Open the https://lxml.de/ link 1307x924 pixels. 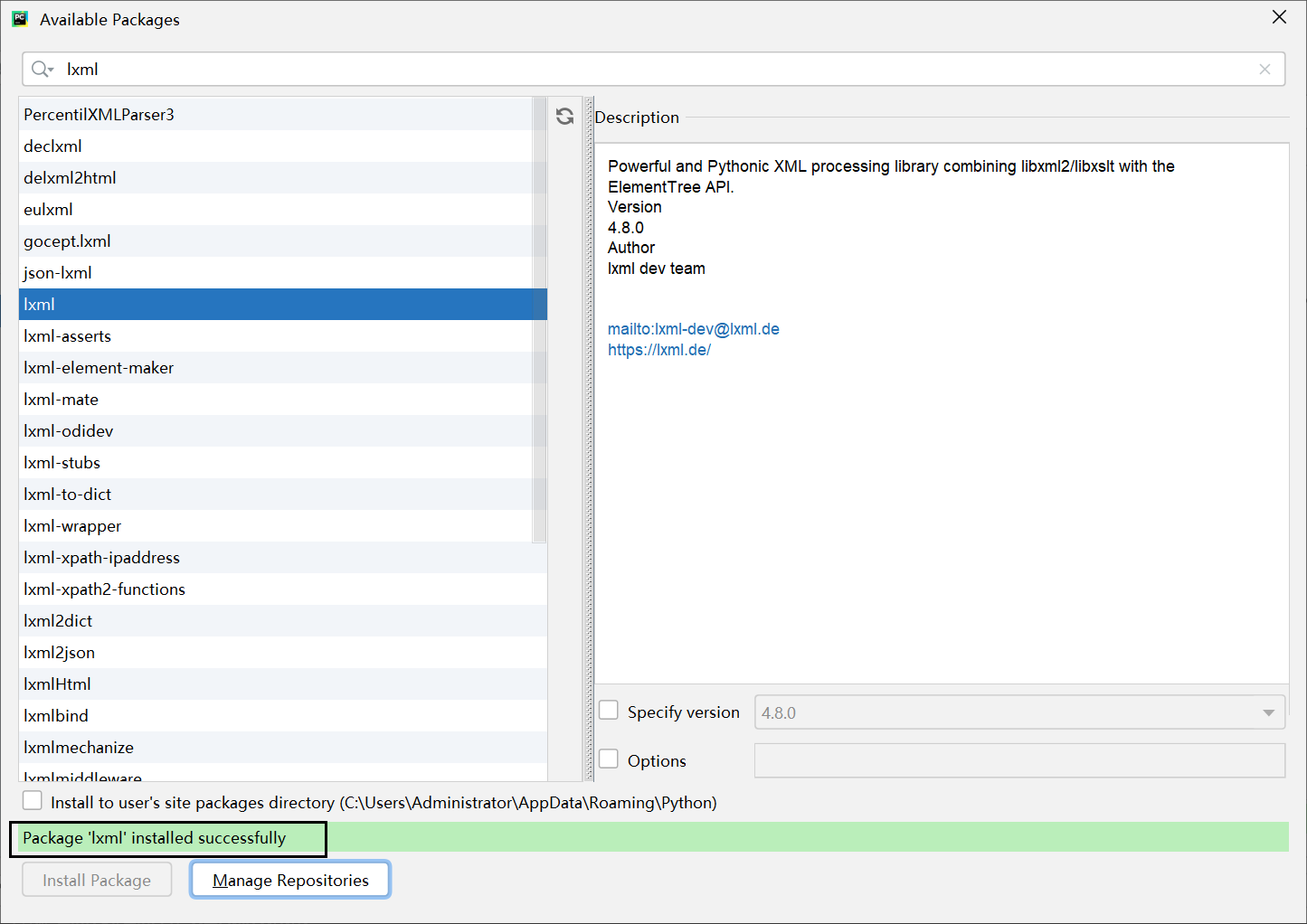pyautogui.click(x=659, y=350)
